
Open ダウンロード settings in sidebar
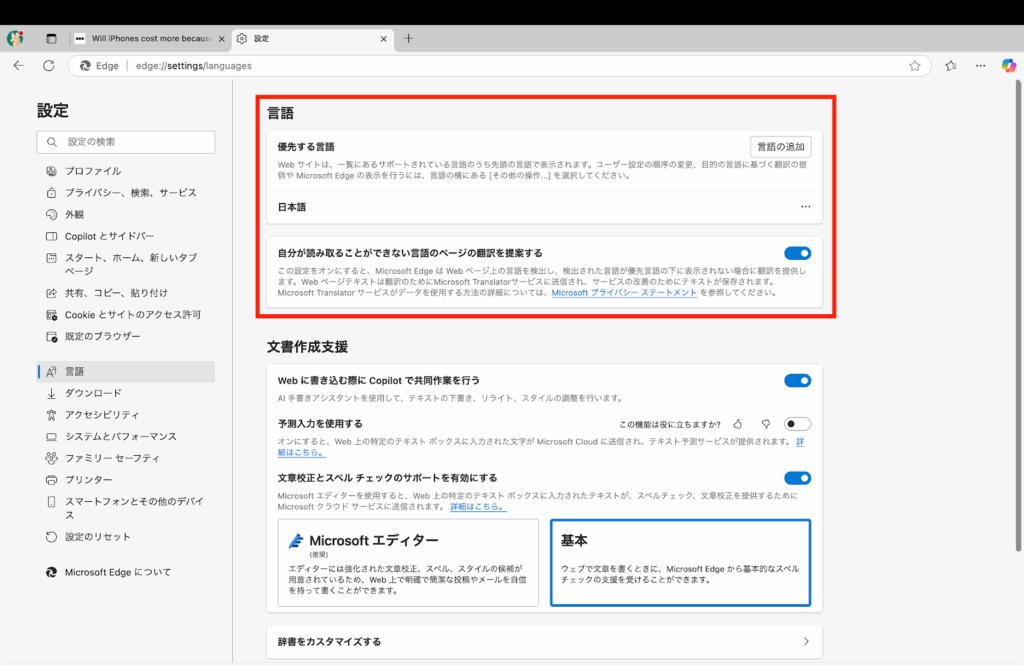[x=93, y=393]
